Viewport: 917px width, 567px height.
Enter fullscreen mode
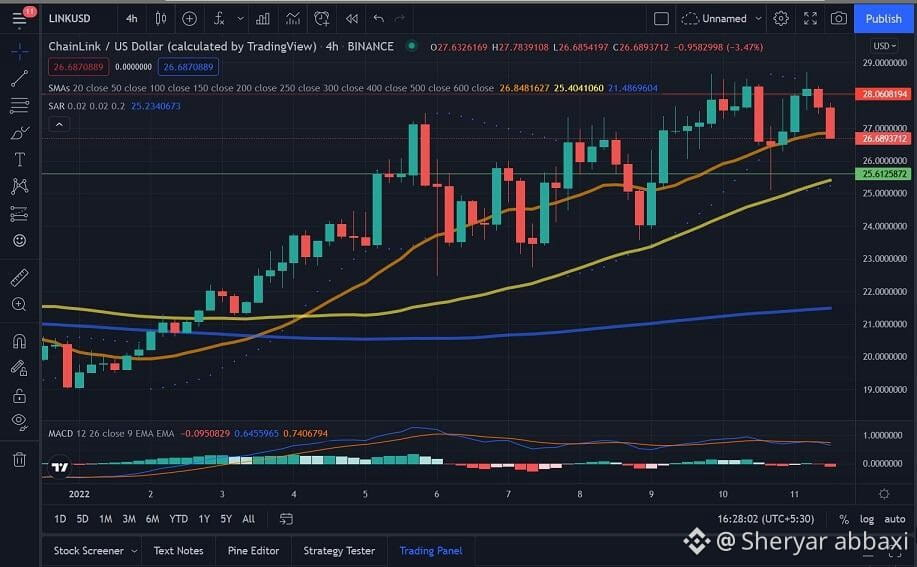[x=810, y=19]
